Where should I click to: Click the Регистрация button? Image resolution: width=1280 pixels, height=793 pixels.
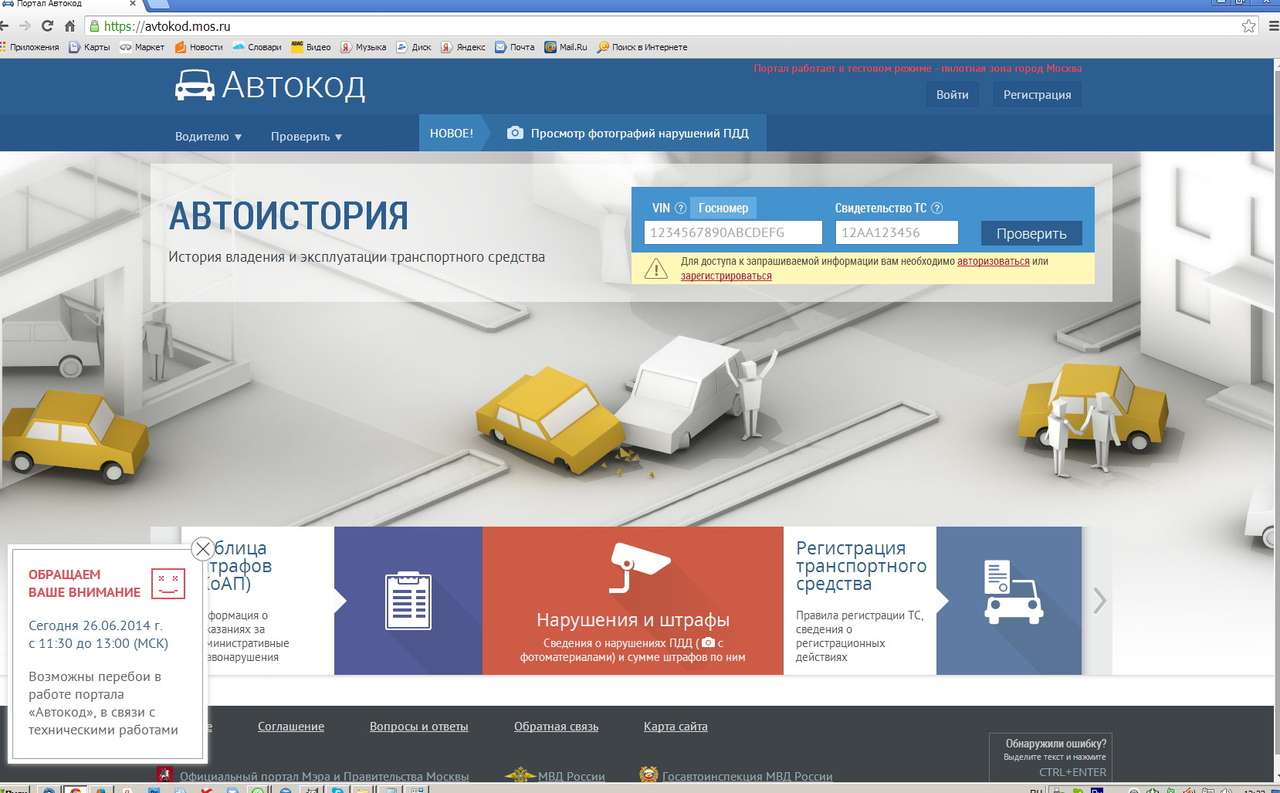click(x=1036, y=95)
